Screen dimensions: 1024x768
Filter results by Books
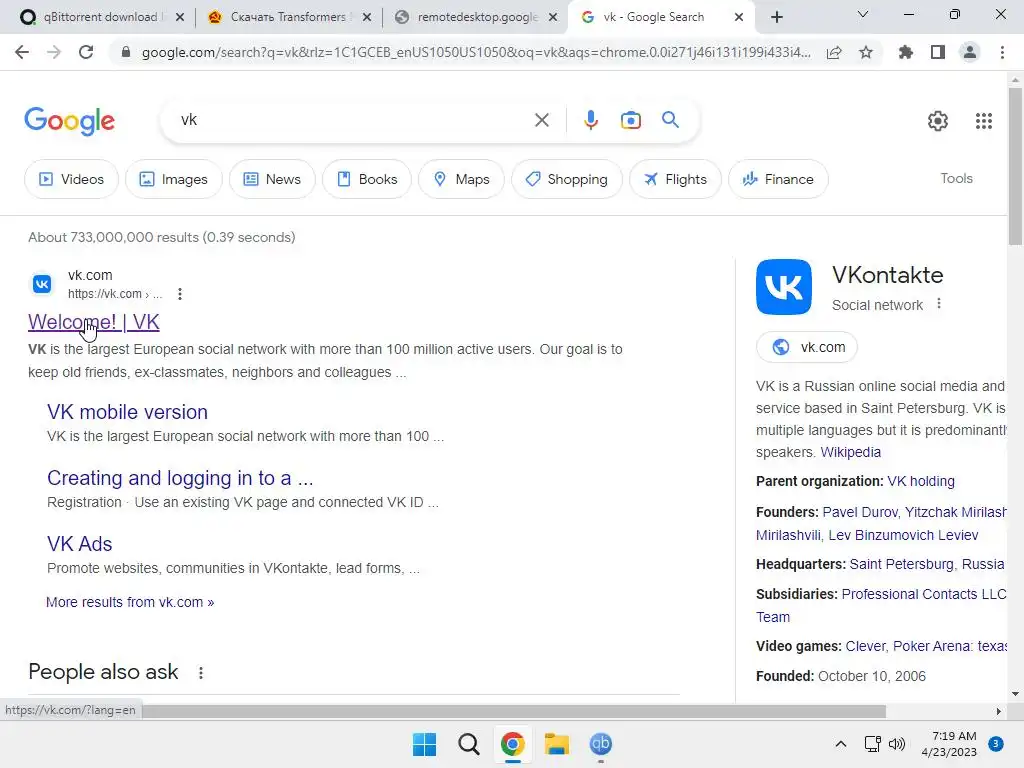click(x=367, y=179)
